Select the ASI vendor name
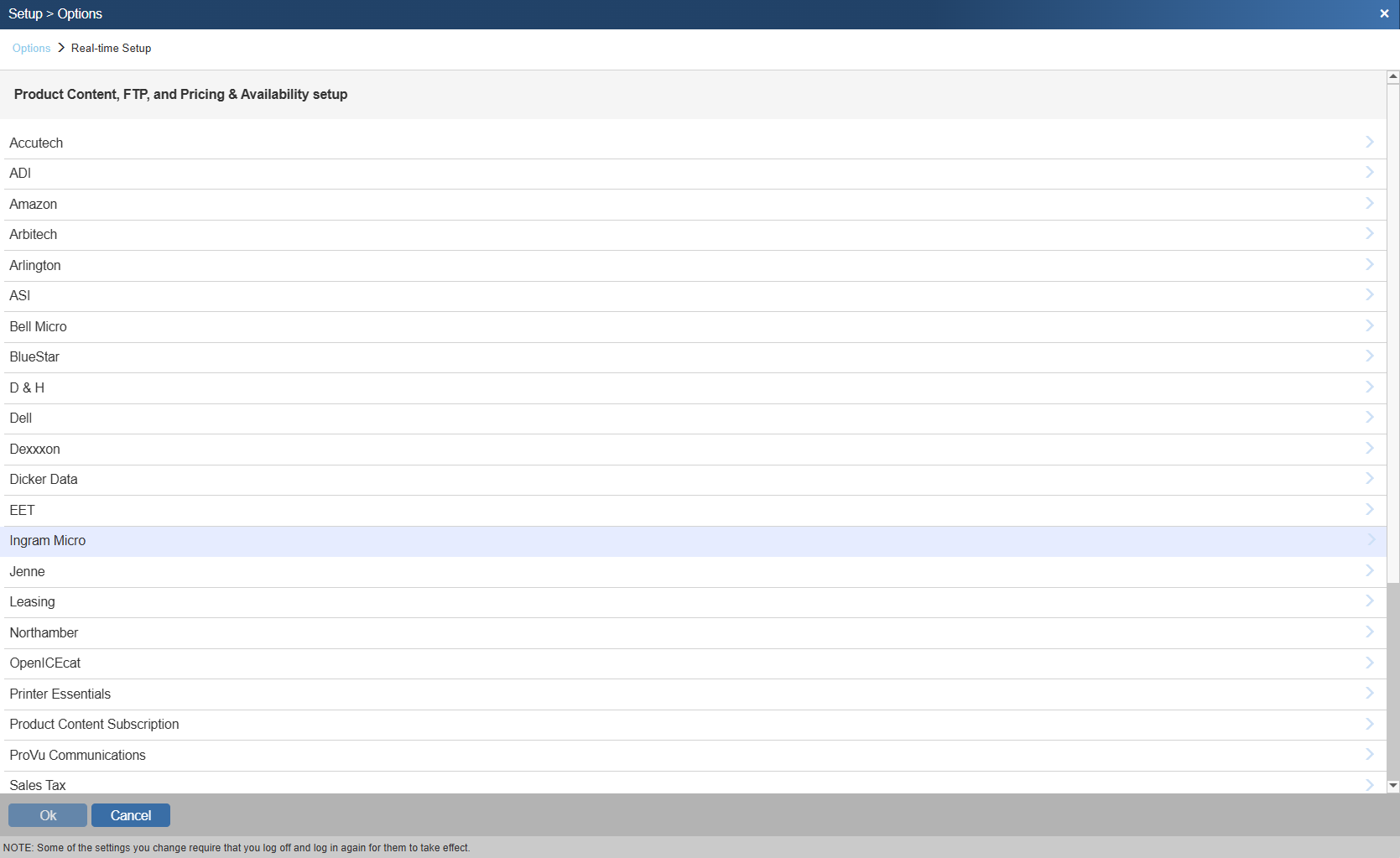This screenshot has height=858, width=1400. tap(20, 295)
